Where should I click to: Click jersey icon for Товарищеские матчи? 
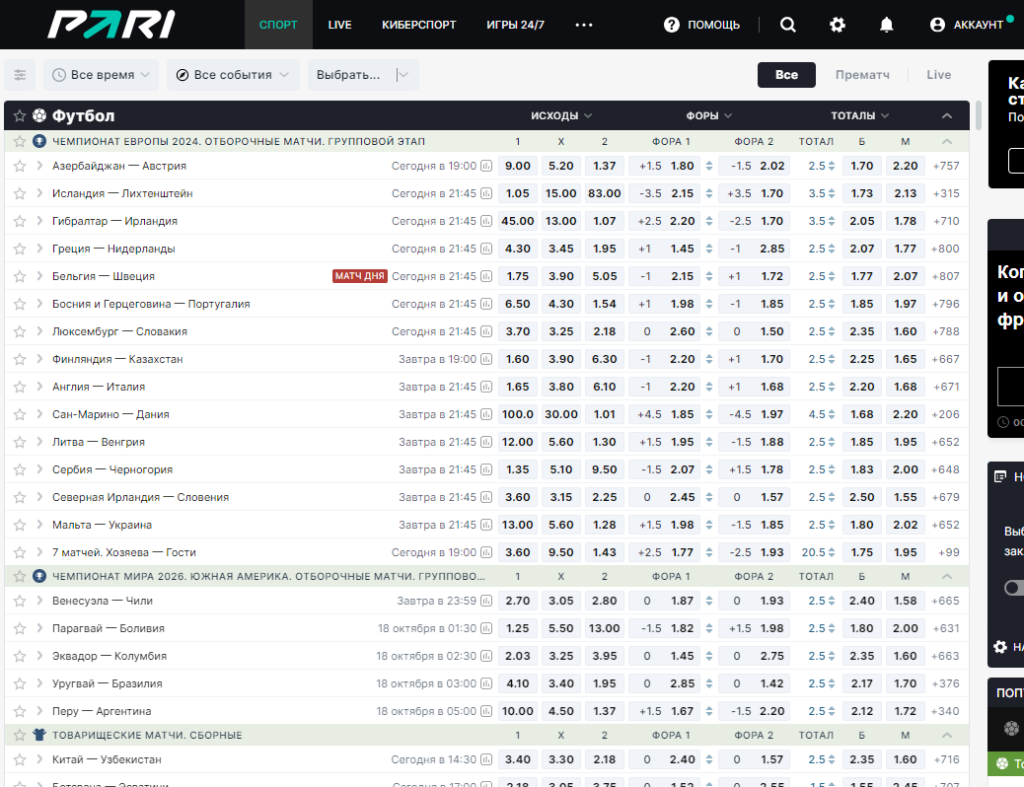(x=39, y=735)
